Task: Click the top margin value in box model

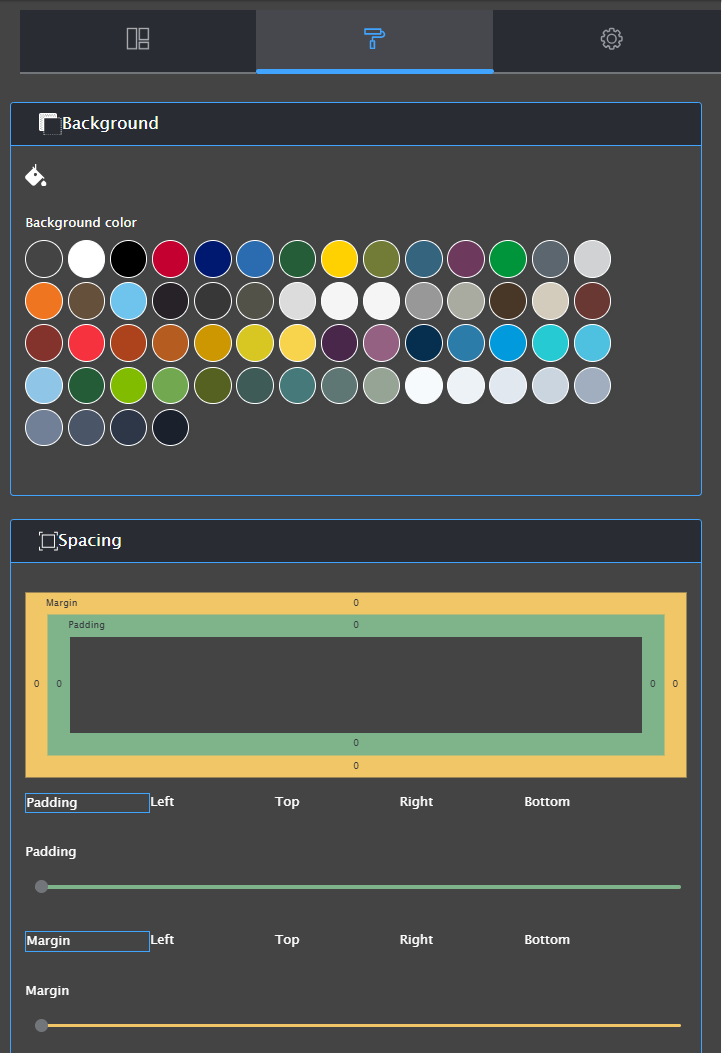Action: point(355,603)
